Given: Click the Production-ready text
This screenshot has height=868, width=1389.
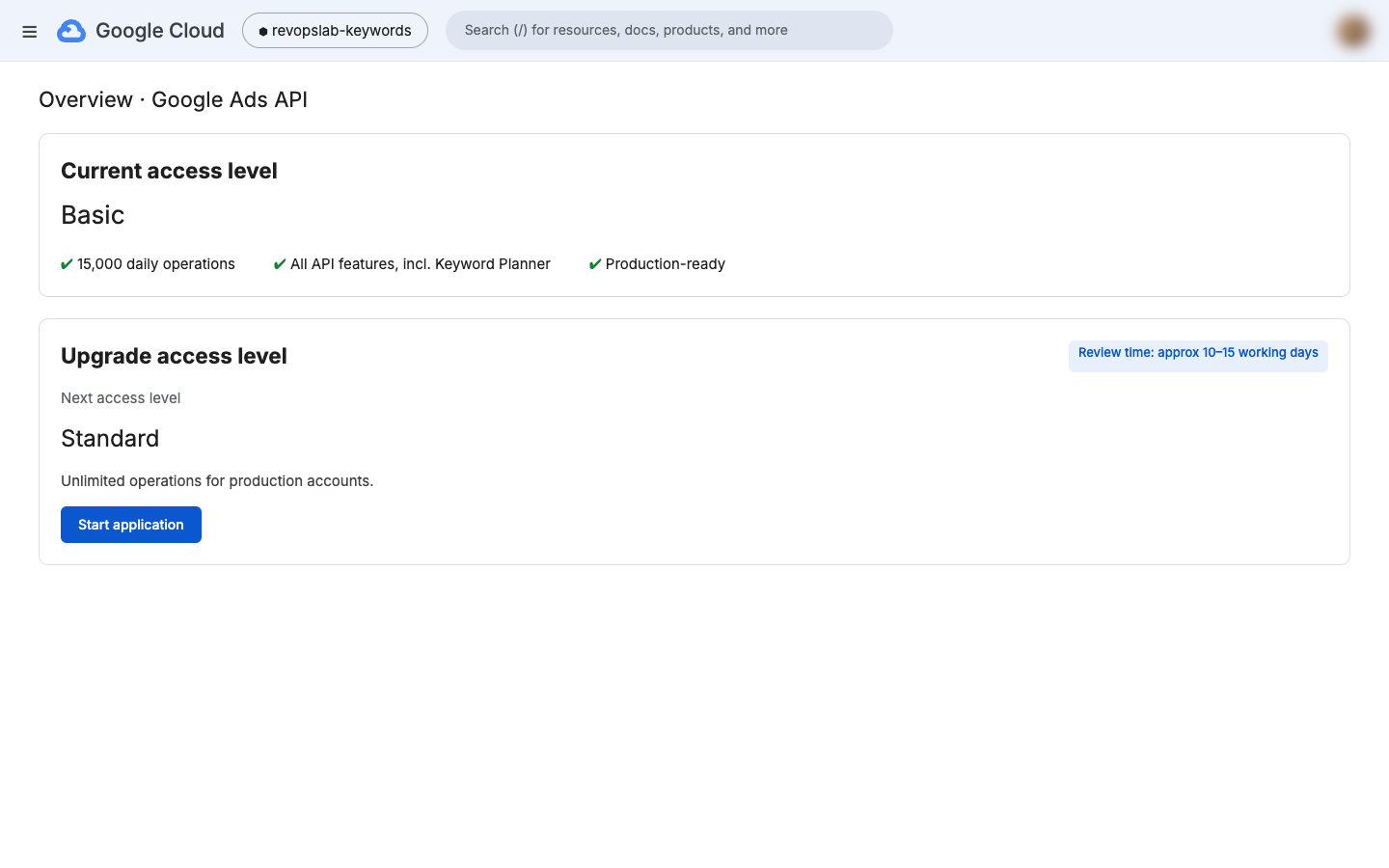Looking at the screenshot, I should (666, 264).
